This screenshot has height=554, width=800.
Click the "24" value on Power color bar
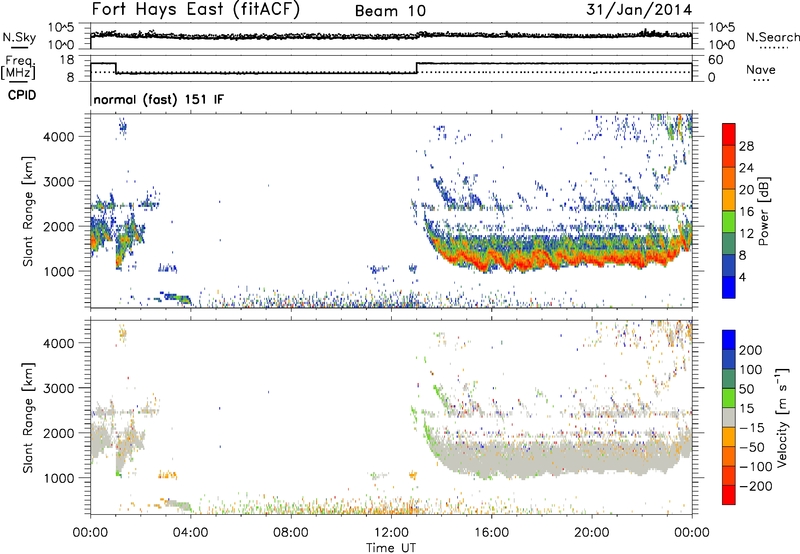pos(746,168)
